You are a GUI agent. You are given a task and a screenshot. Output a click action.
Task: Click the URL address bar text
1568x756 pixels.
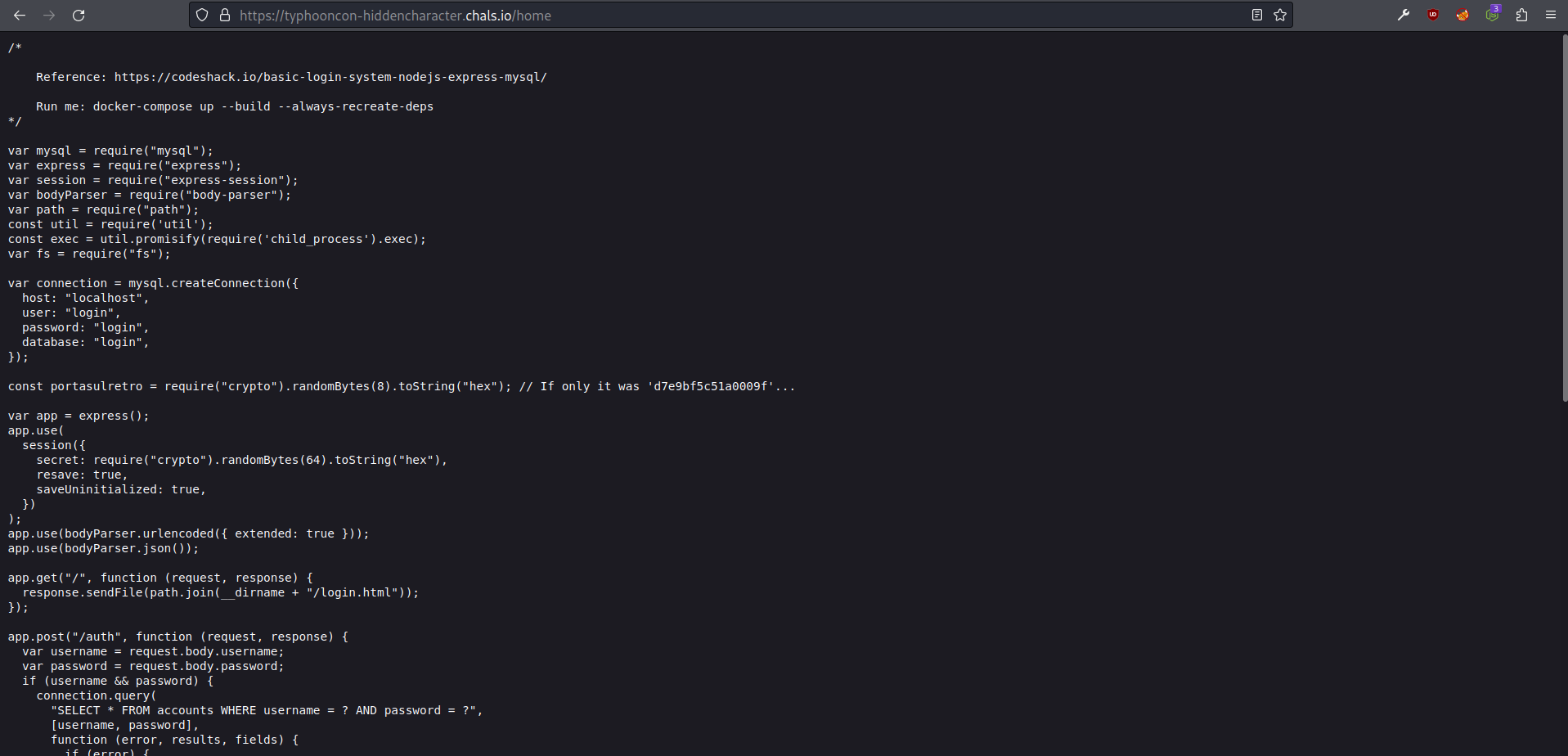tap(395, 16)
